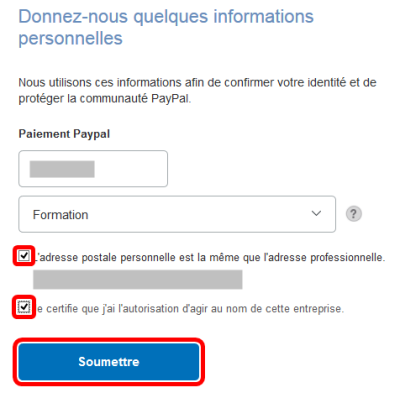
Task: Click the word 'personnelles' in the heading
Action: tap(71, 39)
